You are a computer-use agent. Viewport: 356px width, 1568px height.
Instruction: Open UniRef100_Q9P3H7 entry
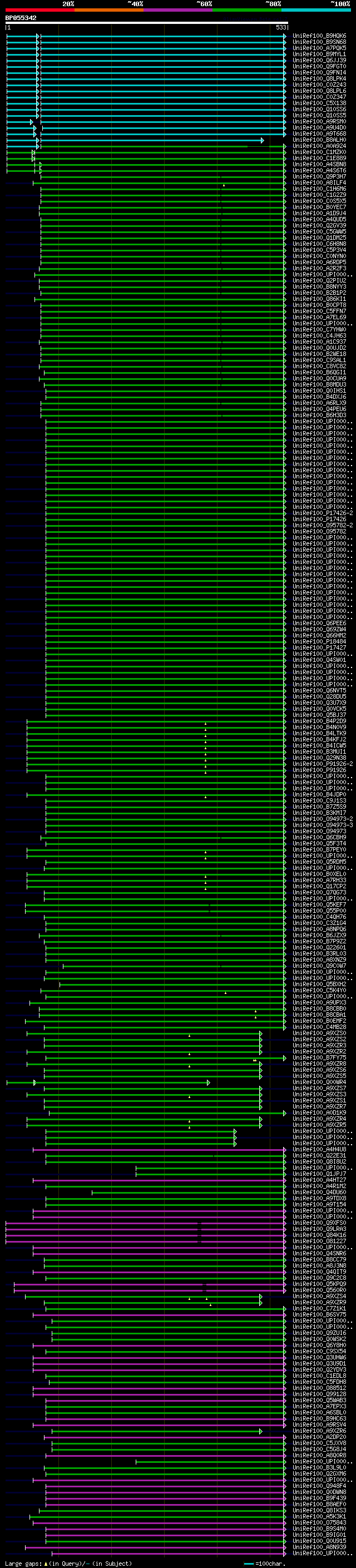point(319,176)
